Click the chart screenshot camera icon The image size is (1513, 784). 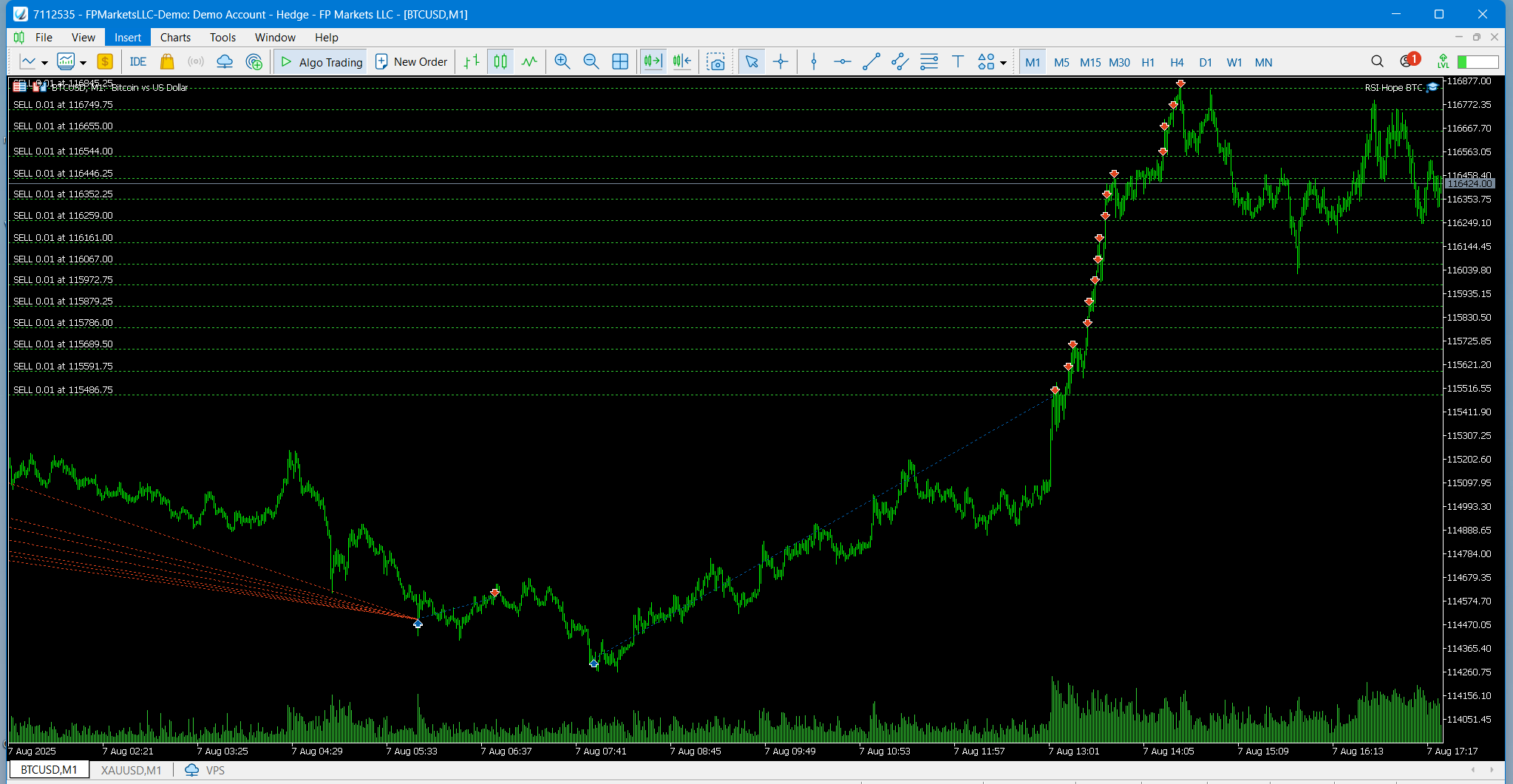[715, 62]
